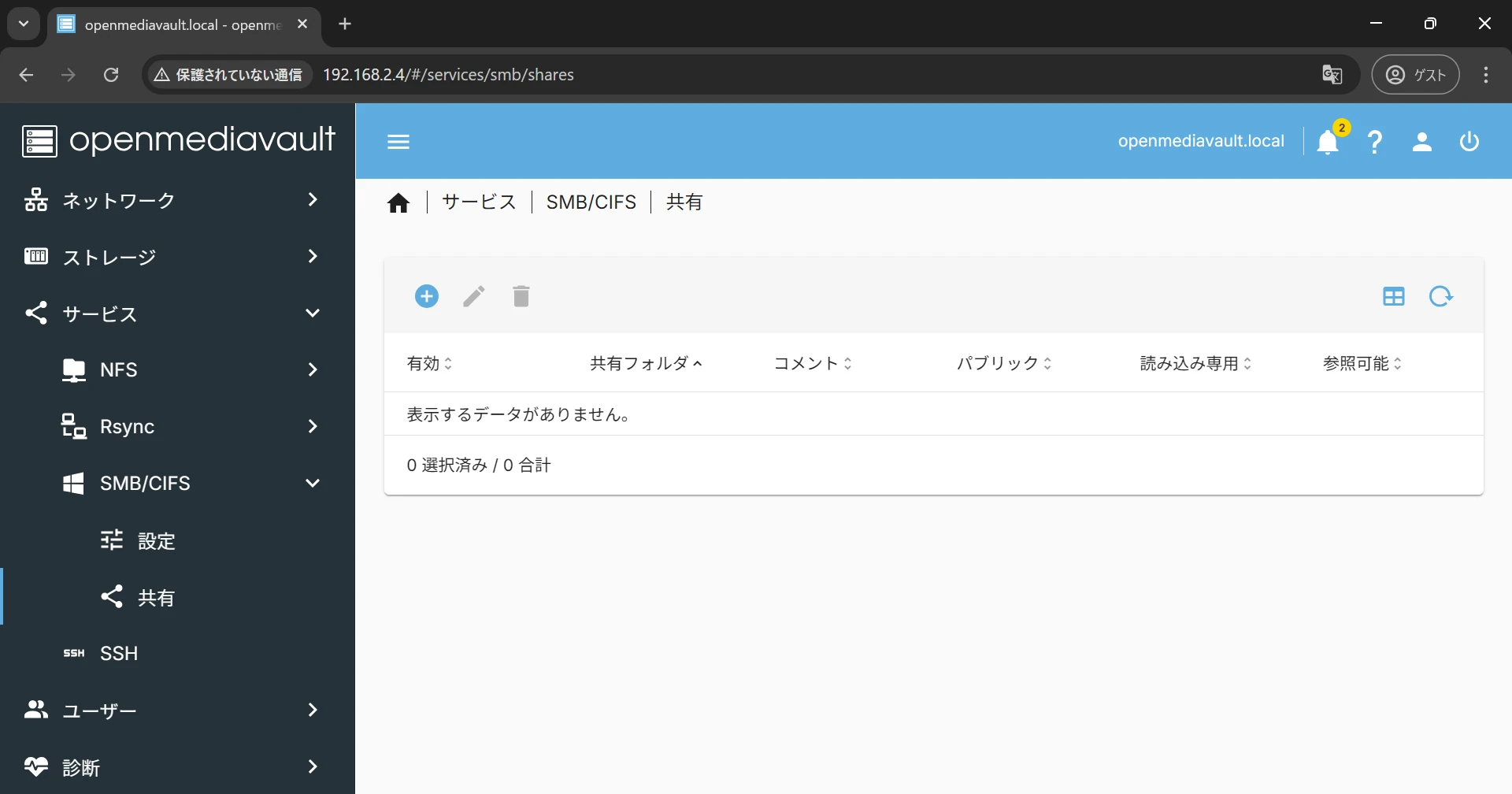Select the SSH sidebar menu item

(x=177, y=654)
